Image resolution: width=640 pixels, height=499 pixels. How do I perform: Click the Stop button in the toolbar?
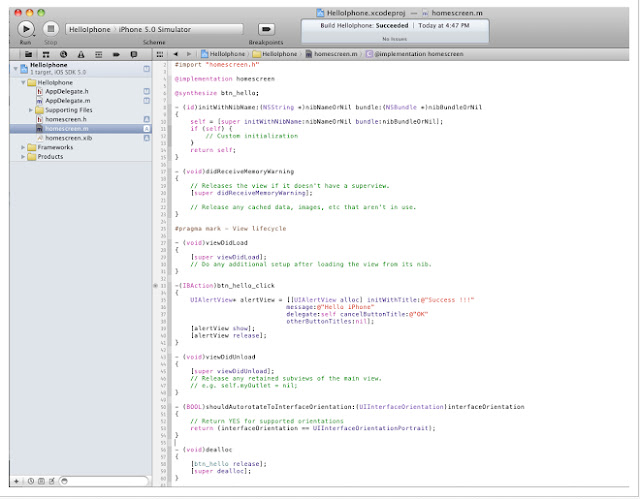click(x=51, y=29)
